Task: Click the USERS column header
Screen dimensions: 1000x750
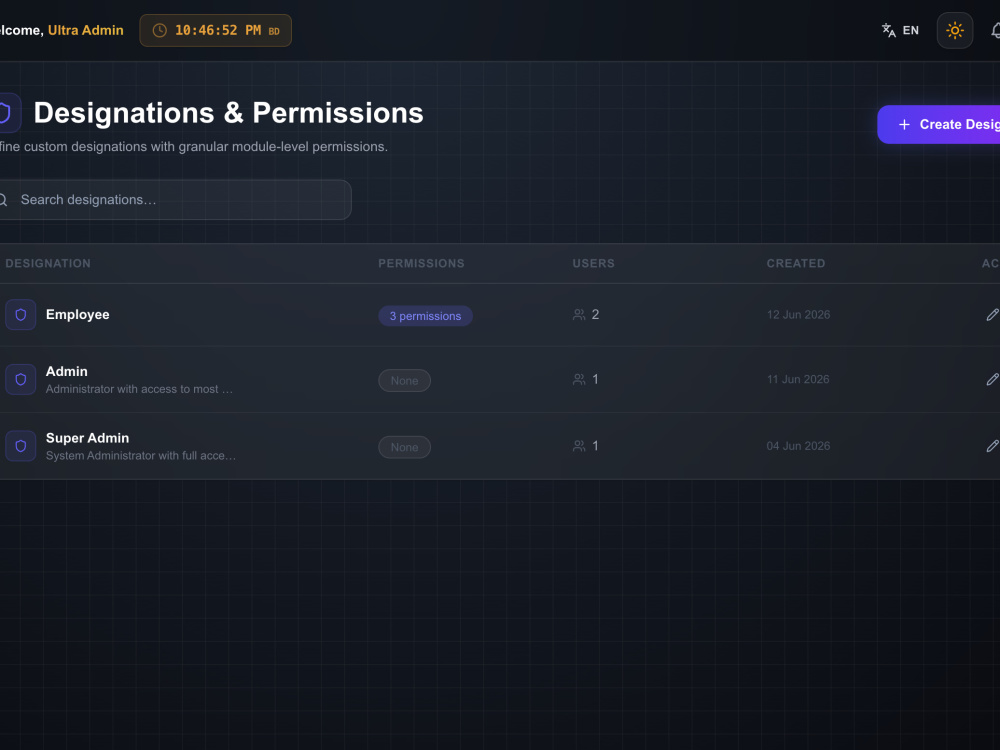Action: coord(594,263)
